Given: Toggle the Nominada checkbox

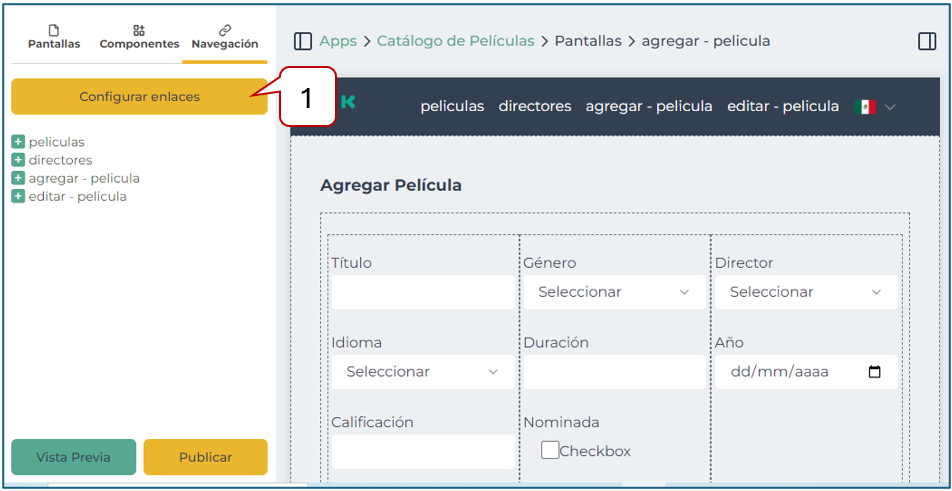Looking at the screenshot, I should pos(550,450).
